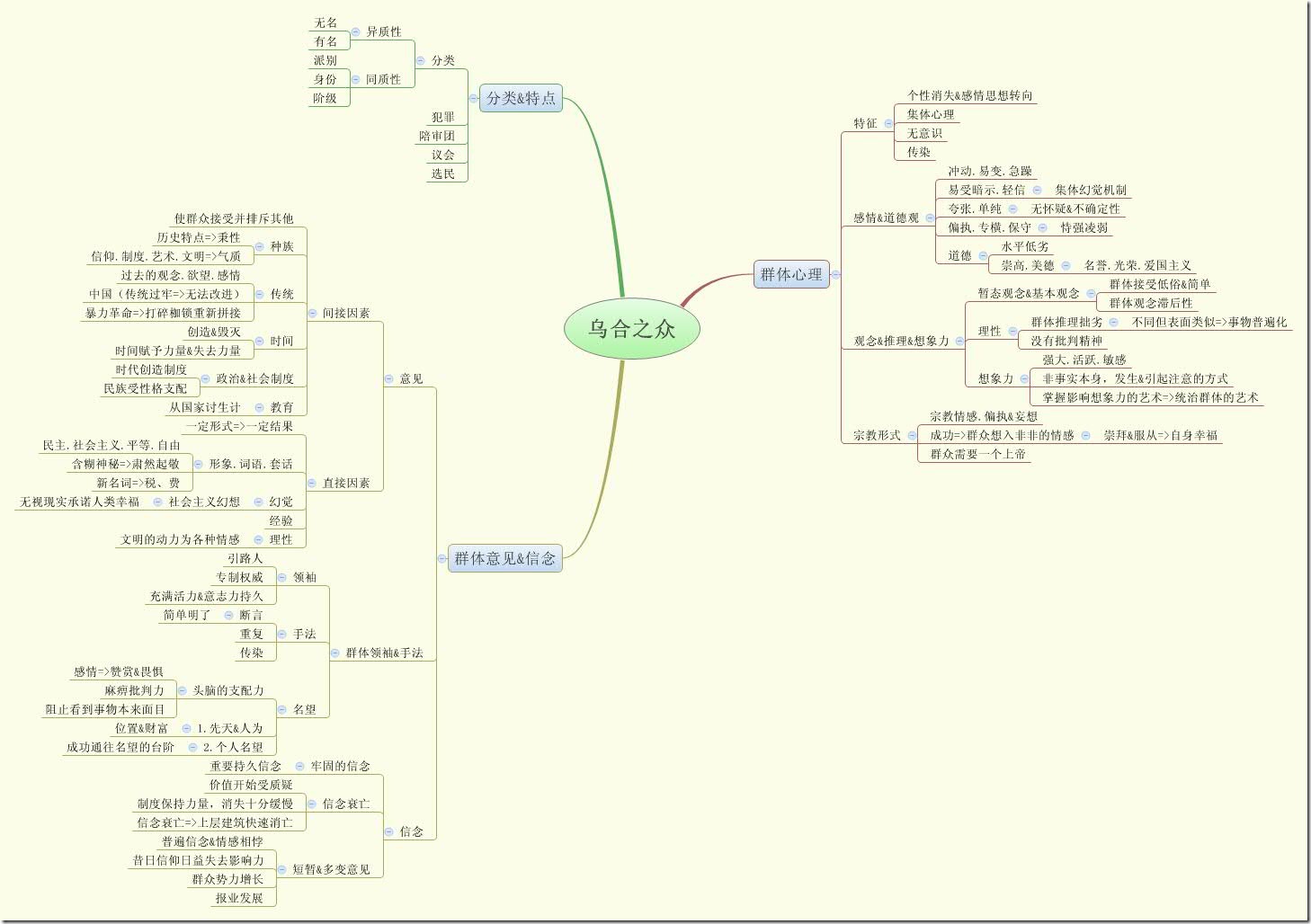
Task: Select the 强大.活跃.敏感 node
Action: pos(1084,360)
